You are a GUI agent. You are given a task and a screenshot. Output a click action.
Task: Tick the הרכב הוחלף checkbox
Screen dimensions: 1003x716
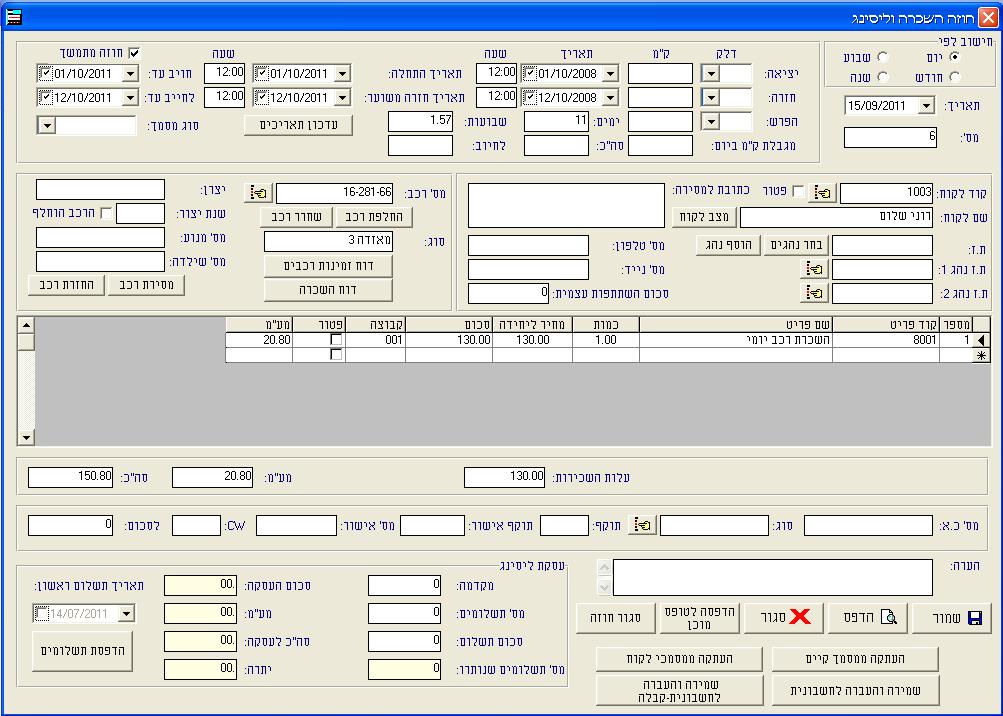[106, 213]
